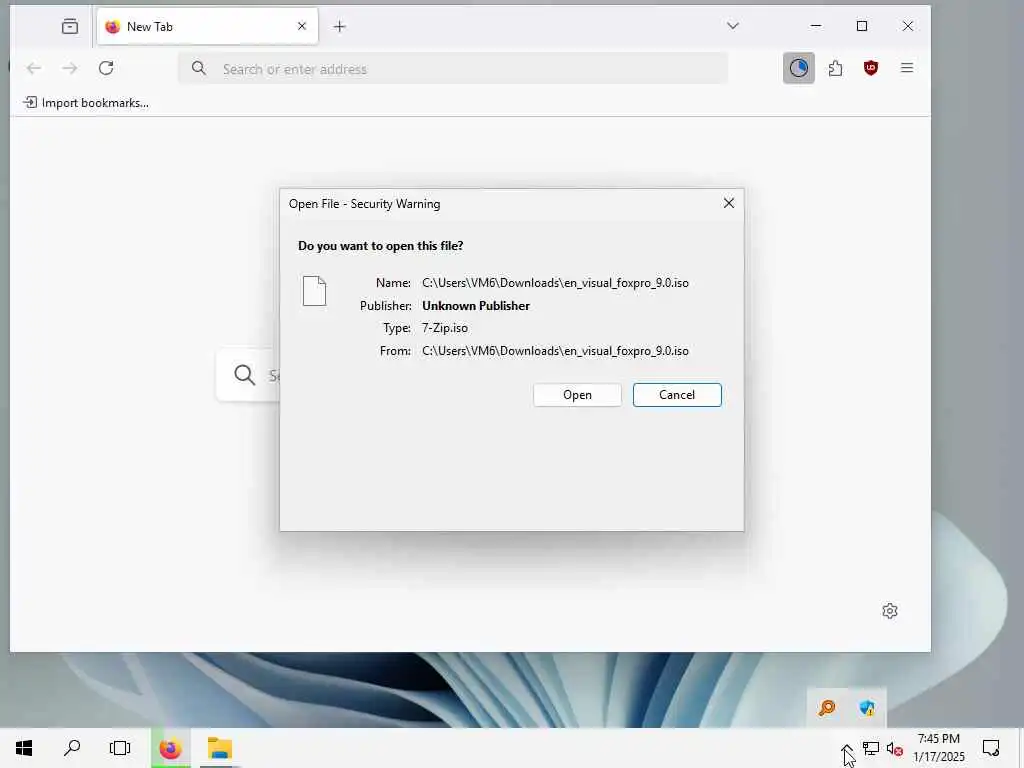Screen dimensions: 1024x768
Task: Close the New Tab tab
Action: pos(302,26)
